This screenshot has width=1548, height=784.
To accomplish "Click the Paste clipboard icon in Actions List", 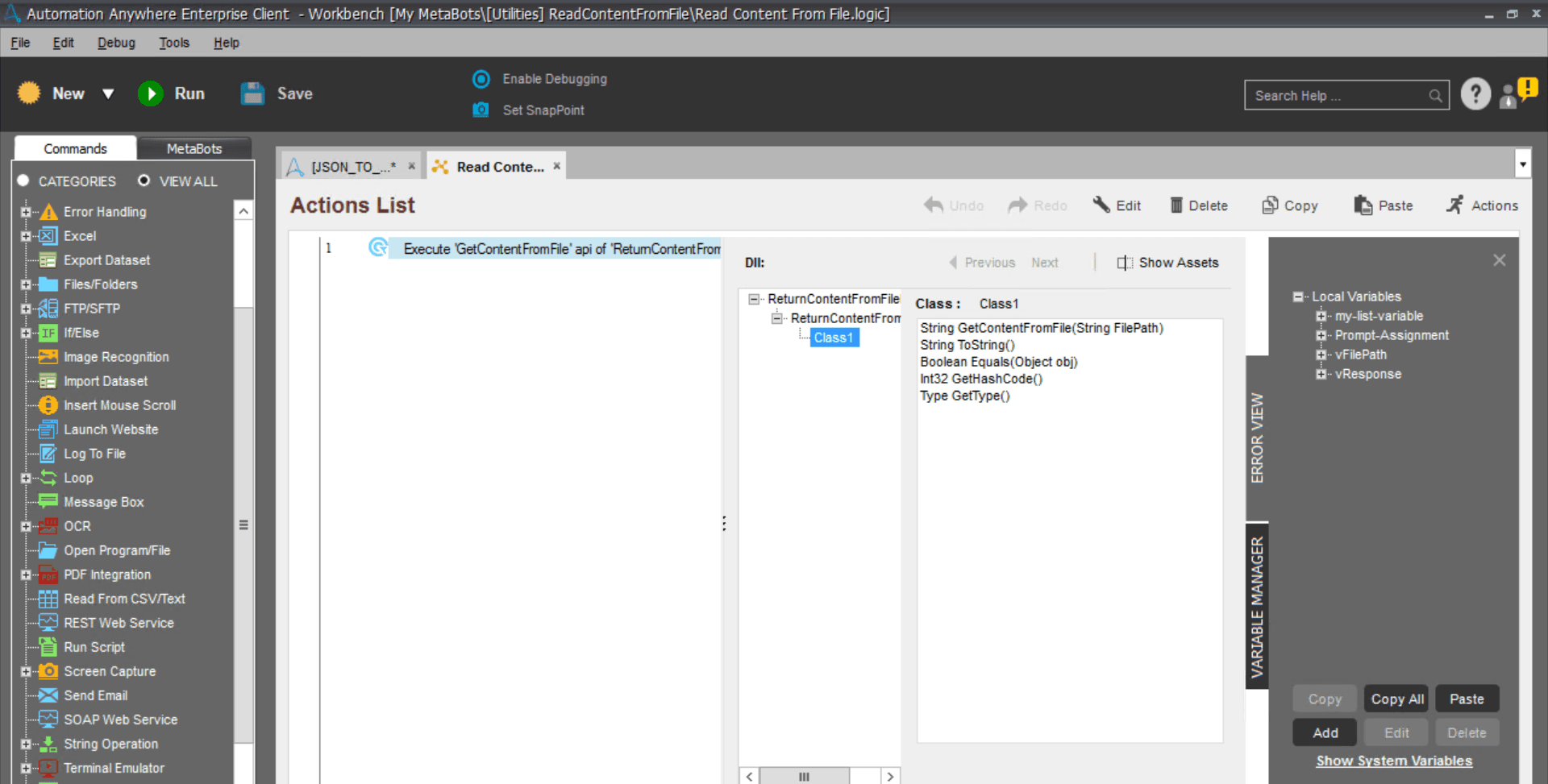I will [1363, 205].
